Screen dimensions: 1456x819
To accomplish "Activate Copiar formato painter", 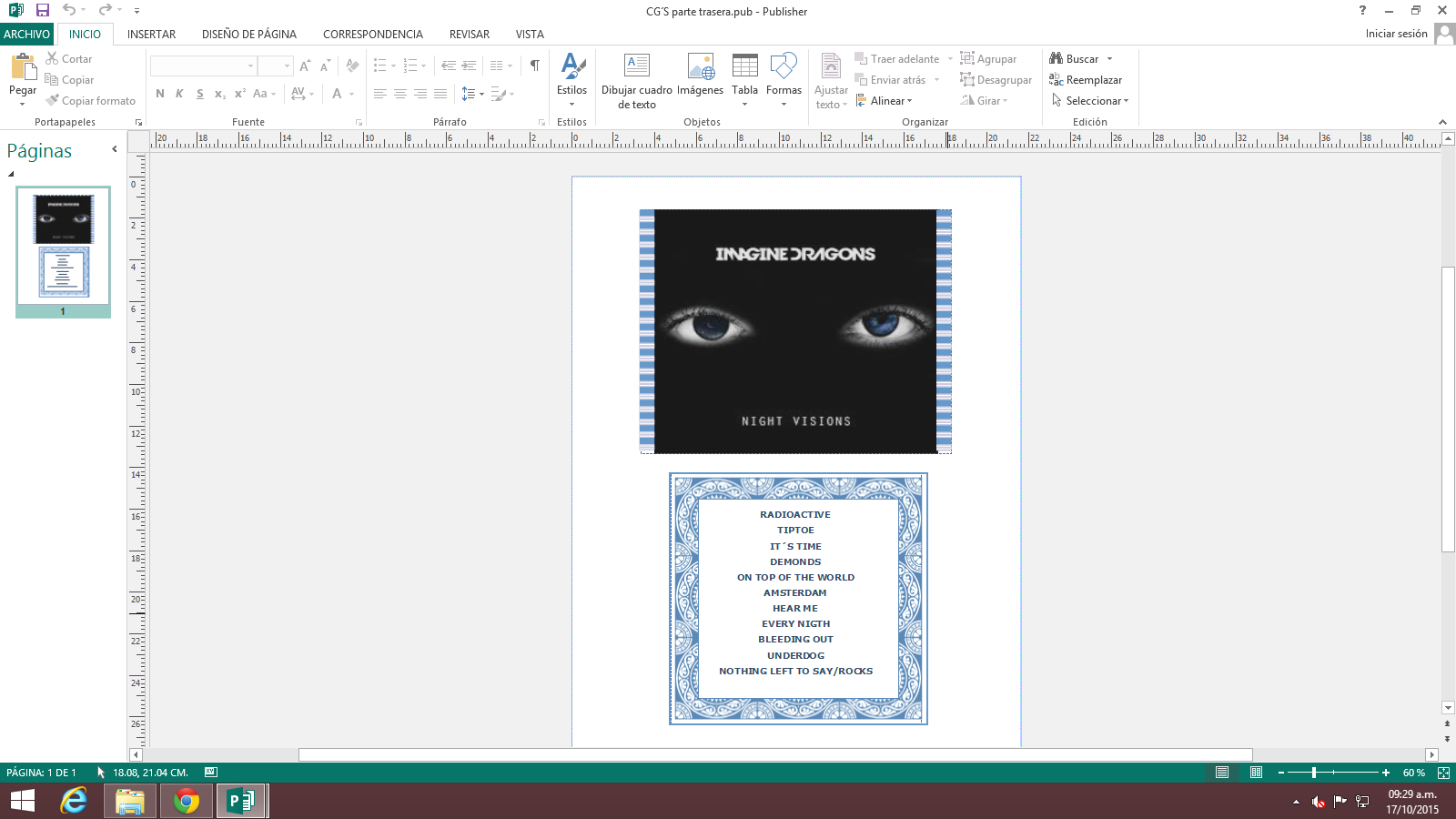I will point(90,100).
